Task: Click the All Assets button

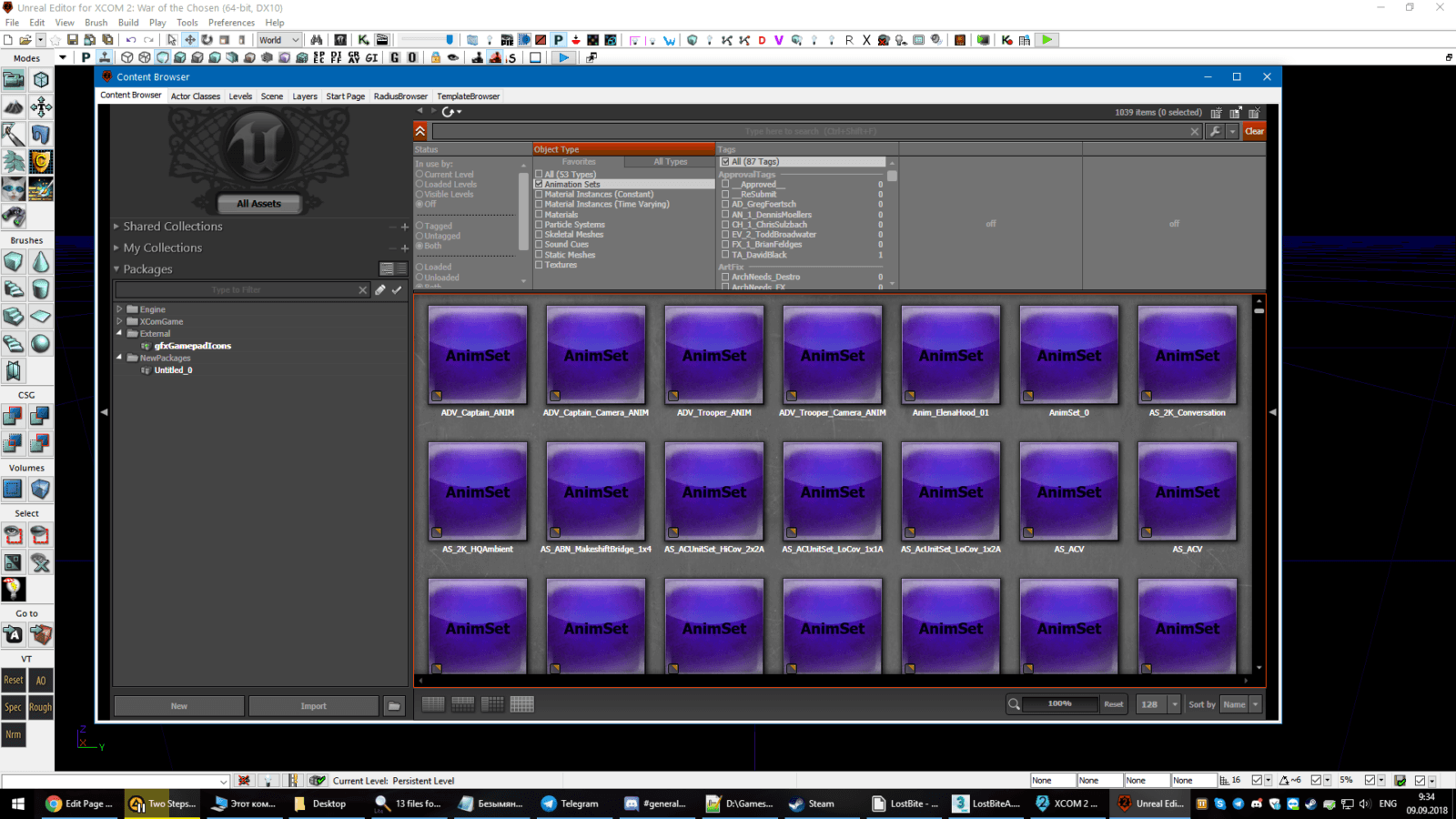Action: pyautogui.click(x=259, y=204)
